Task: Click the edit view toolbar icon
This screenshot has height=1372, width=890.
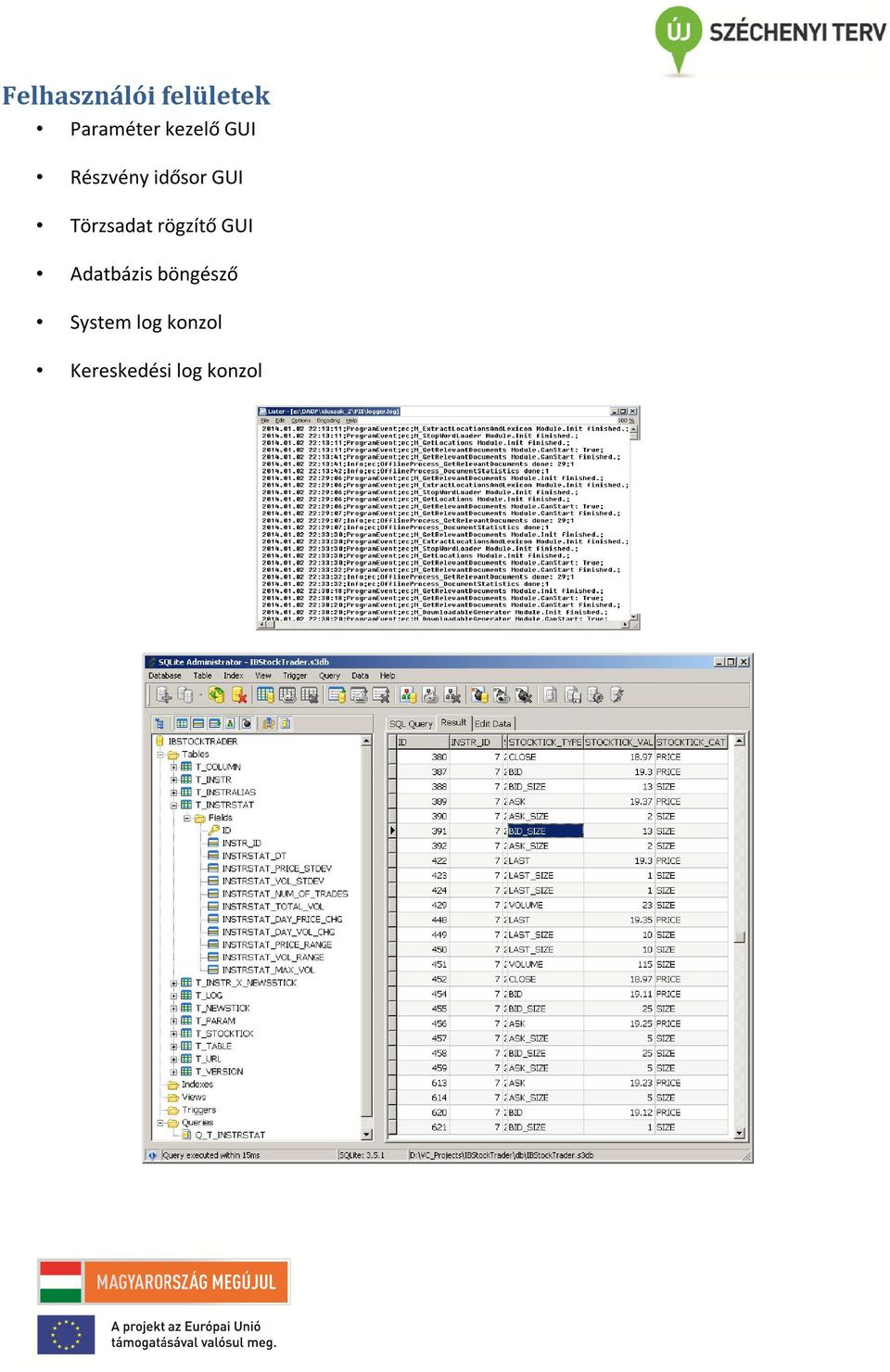Action: click(430, 694)
